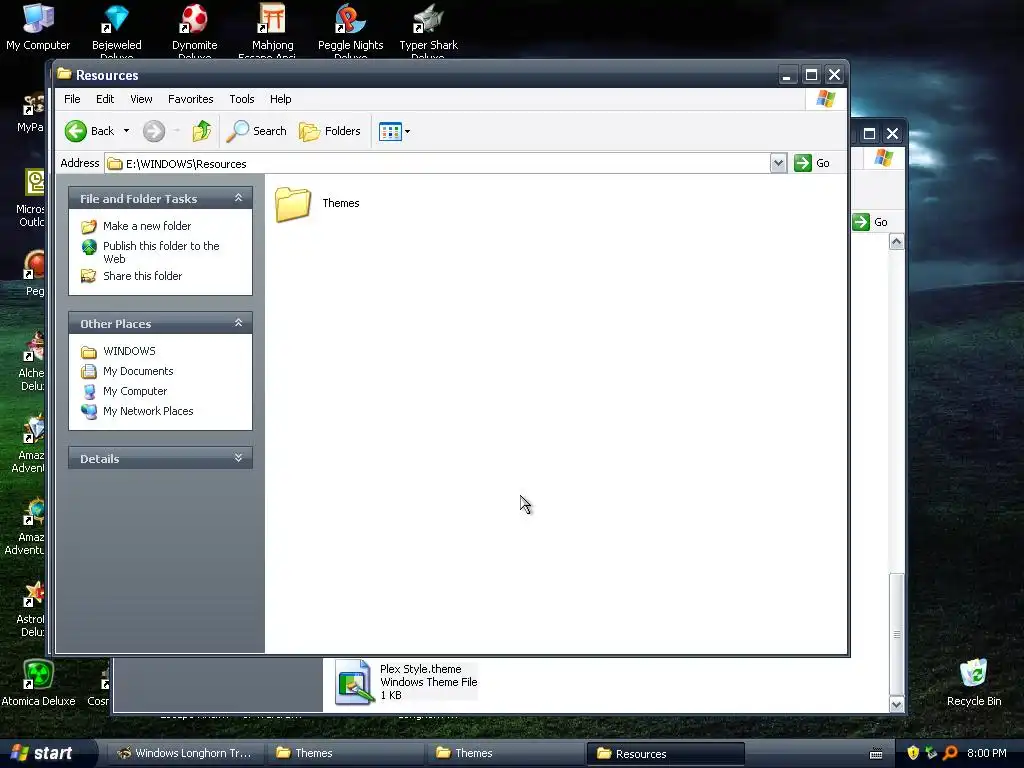This screenshot has height=768, width=1024.
Task: Select the My Computer desktop icon
Action: click(x=38, y=27)
